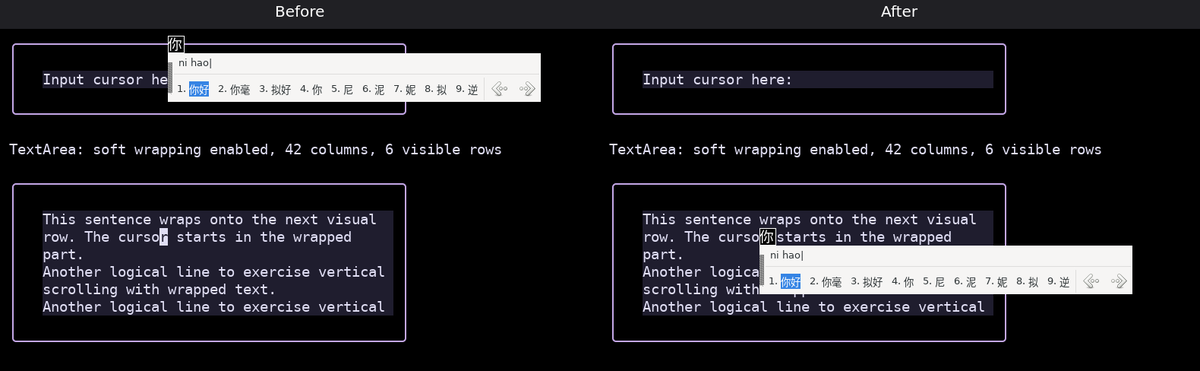1200x371 pixels.
Task: Click 'part.' line in Before text area
Action: coord(63,254)
